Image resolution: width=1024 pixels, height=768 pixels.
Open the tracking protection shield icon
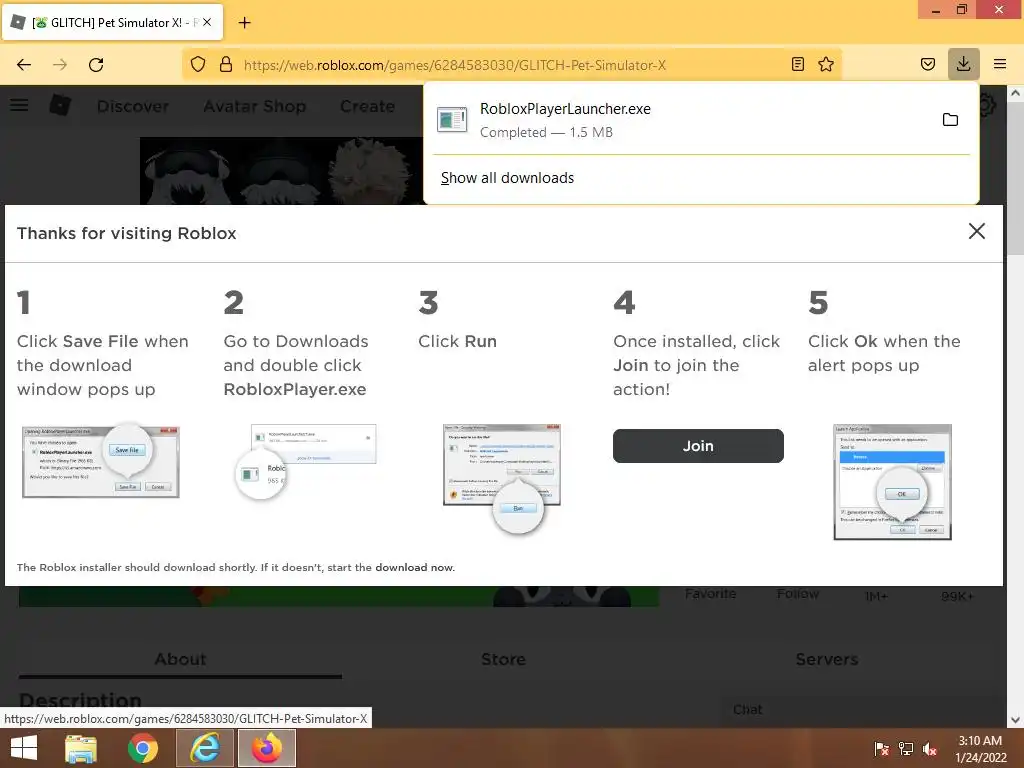pos(198,64)
